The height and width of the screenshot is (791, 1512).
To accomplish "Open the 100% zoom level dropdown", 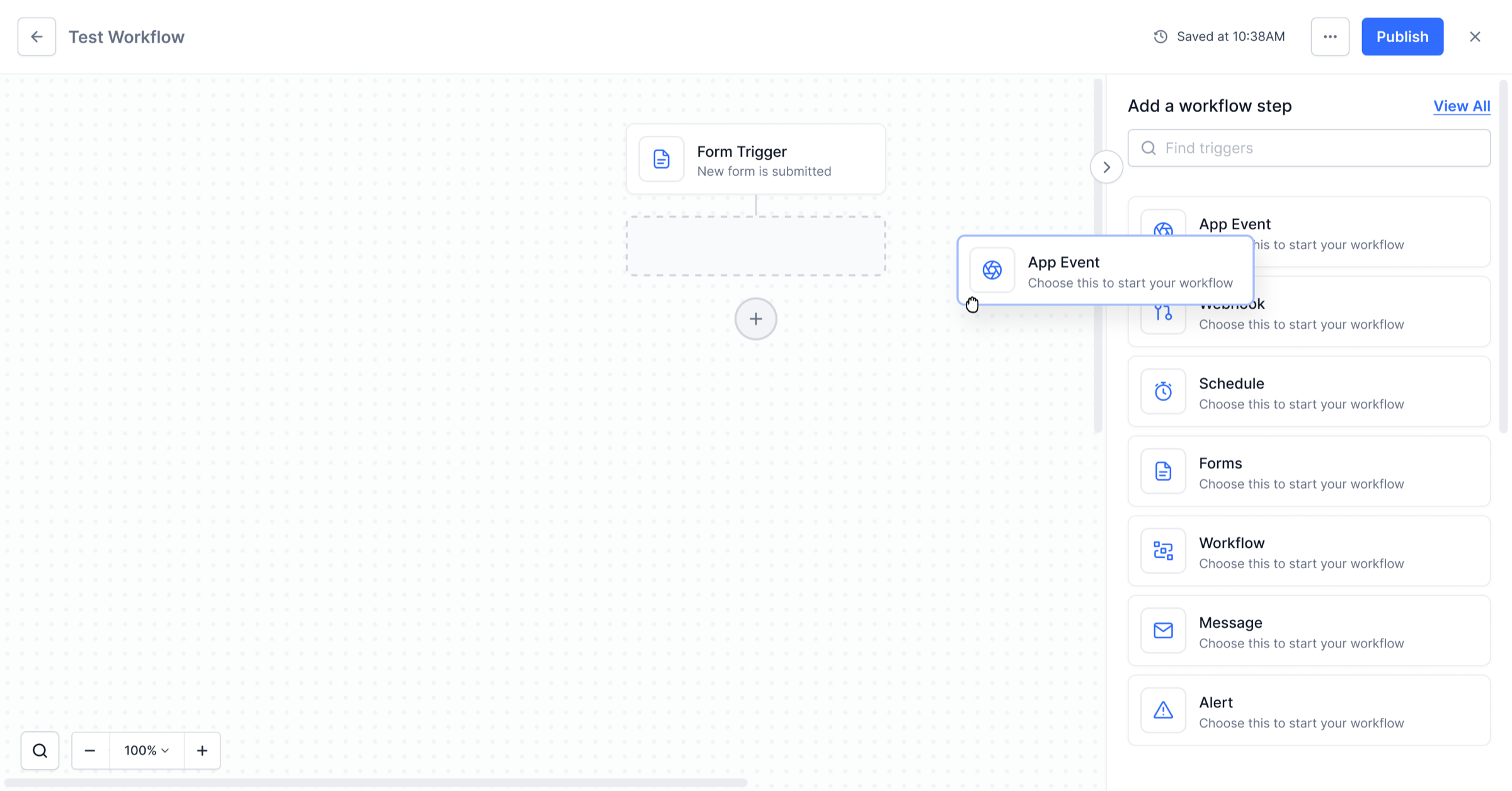I will tap(147, 751).
